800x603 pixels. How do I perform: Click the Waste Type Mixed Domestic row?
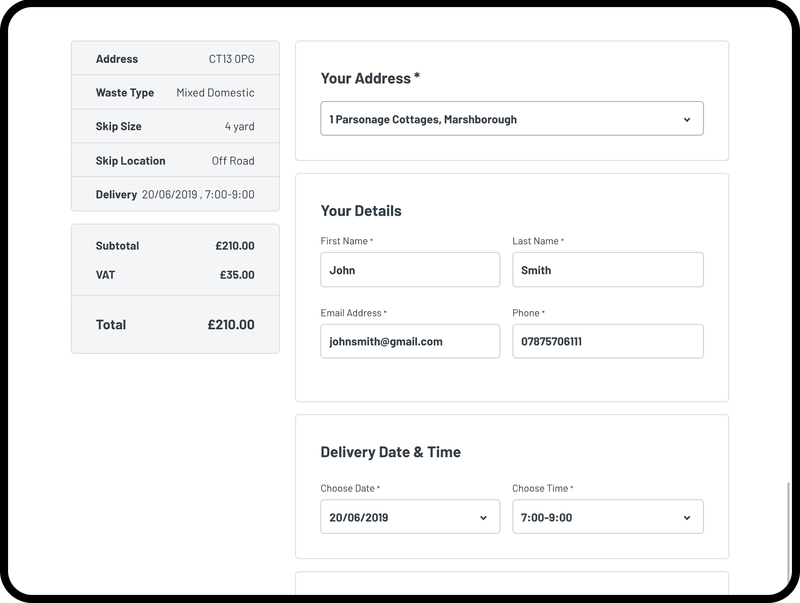tap(175, 91)
